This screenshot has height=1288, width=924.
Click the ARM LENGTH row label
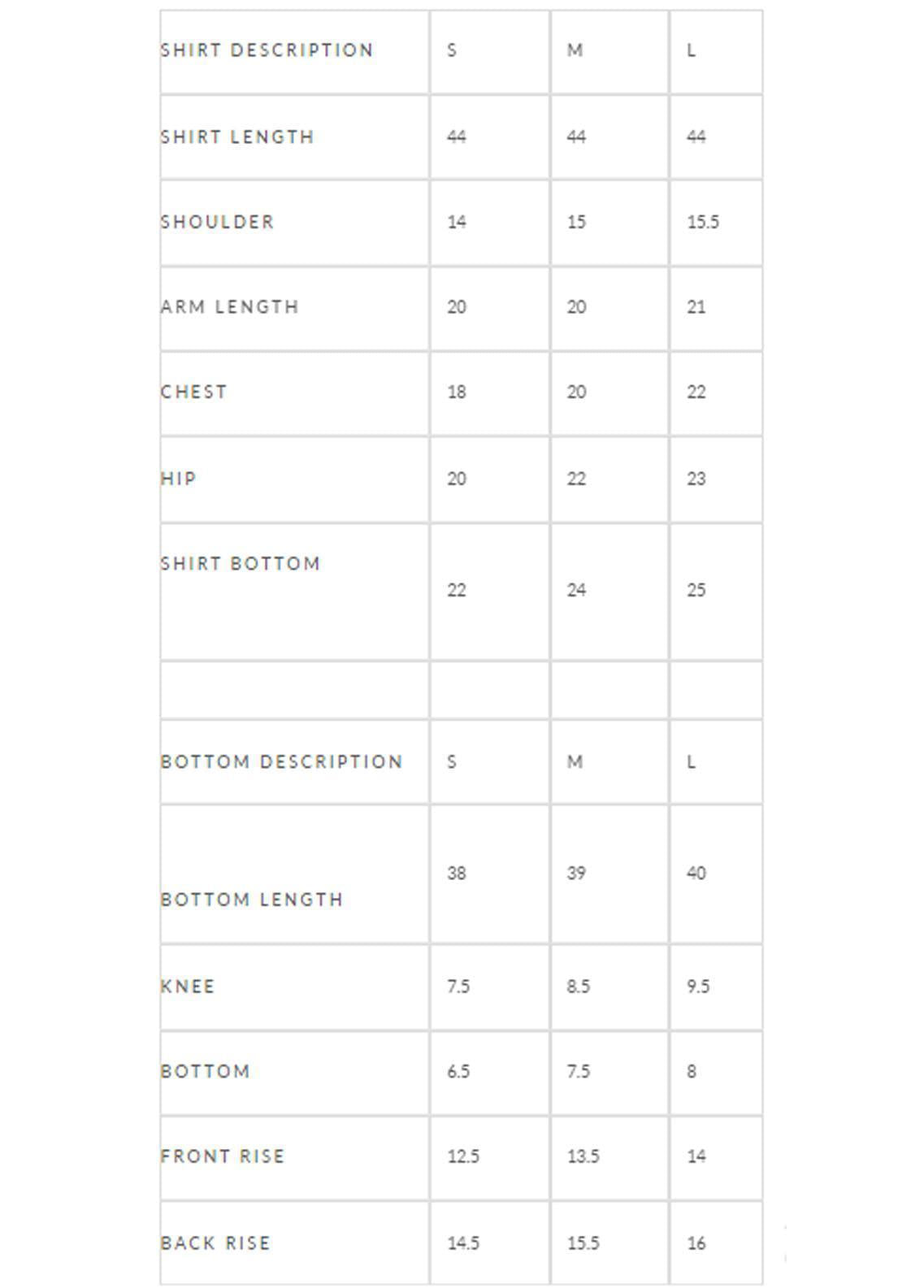(230, 307)
